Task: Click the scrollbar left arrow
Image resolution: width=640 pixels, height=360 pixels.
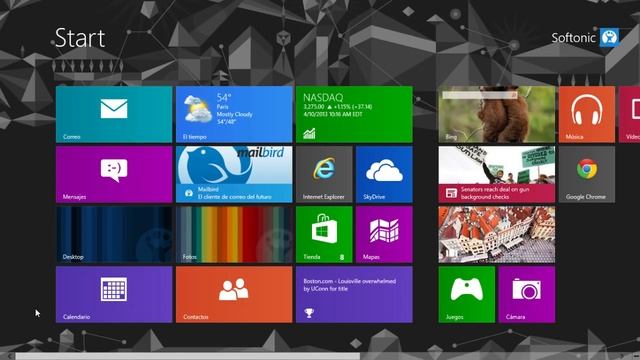Action: (x=10, y=356)
